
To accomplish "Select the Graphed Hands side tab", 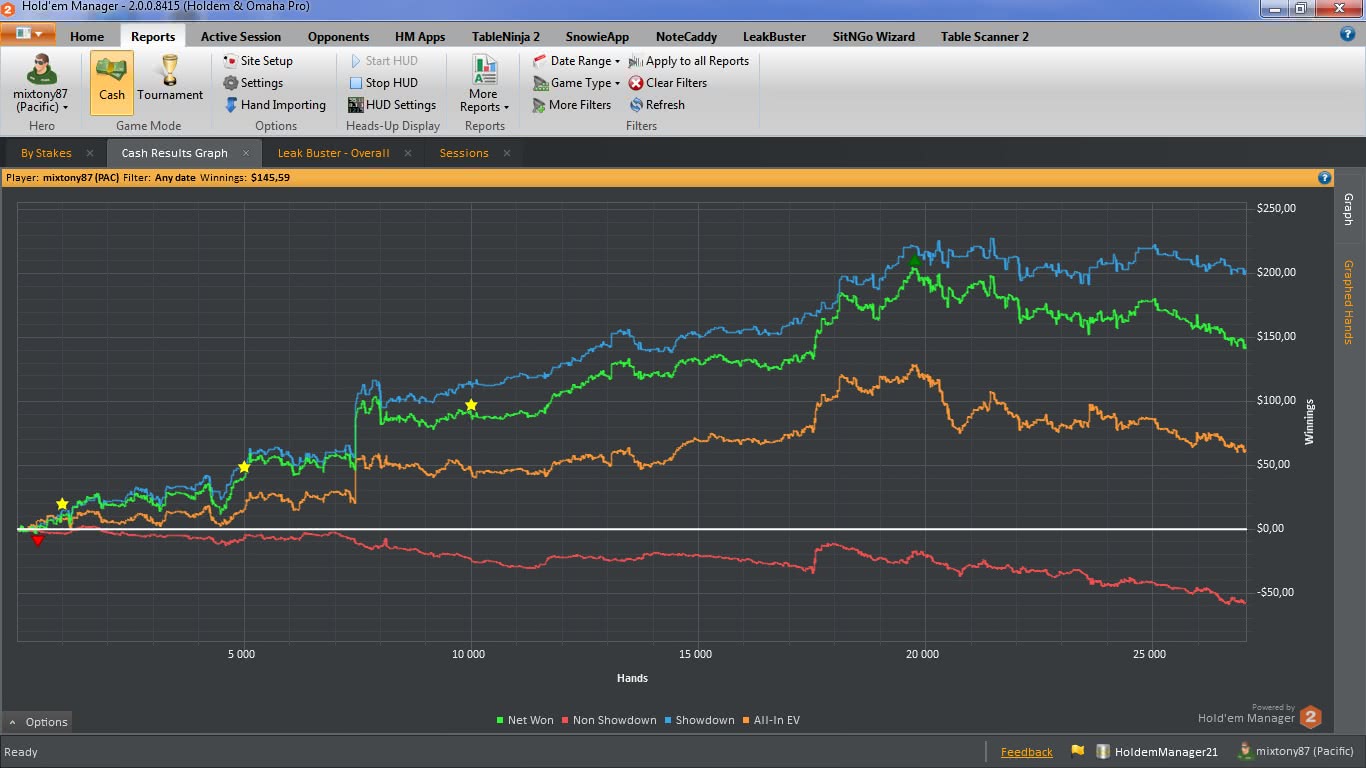I will click(1348, 302).
